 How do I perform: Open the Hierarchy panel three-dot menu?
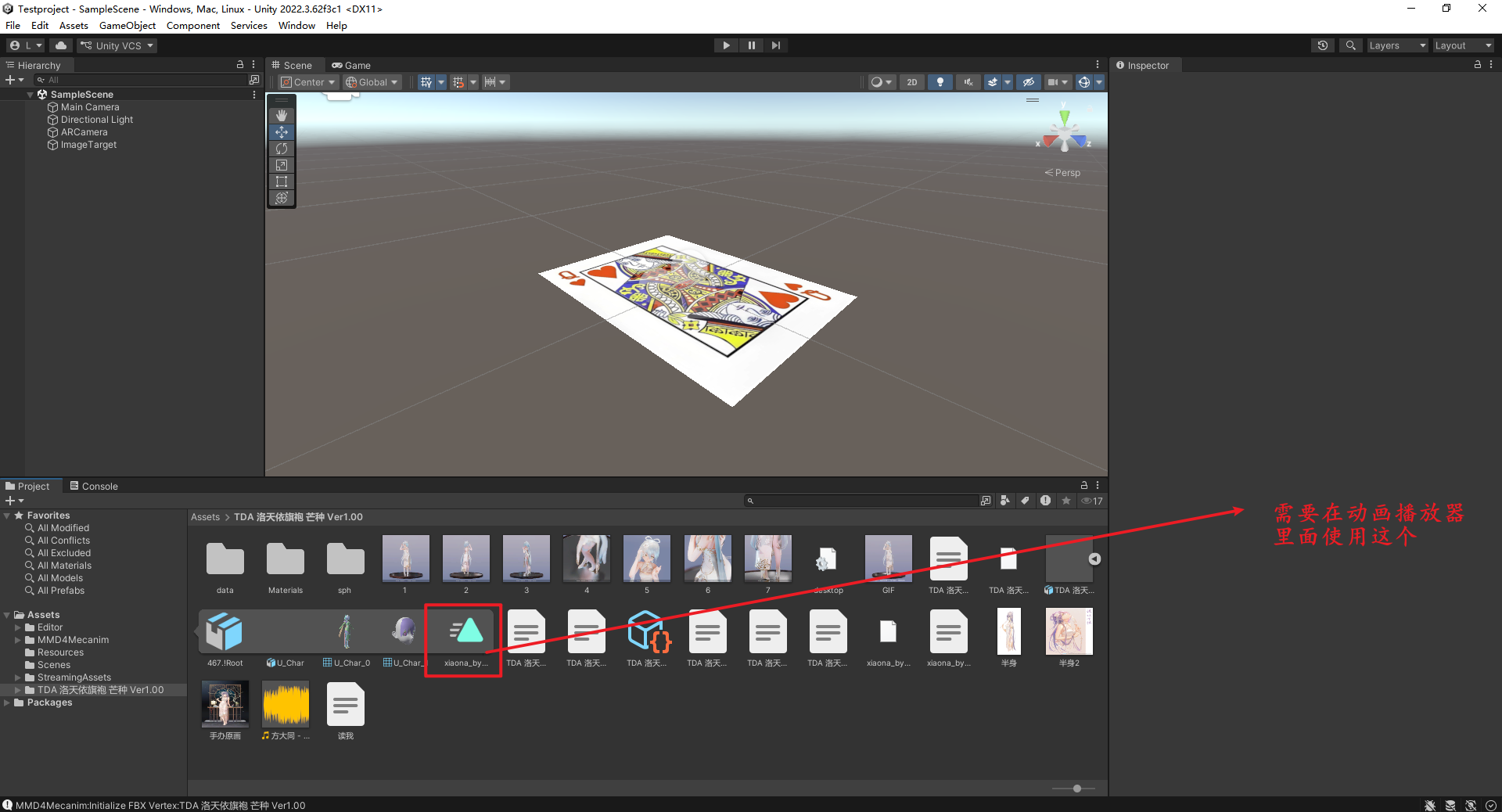click(x=253, y=65)
